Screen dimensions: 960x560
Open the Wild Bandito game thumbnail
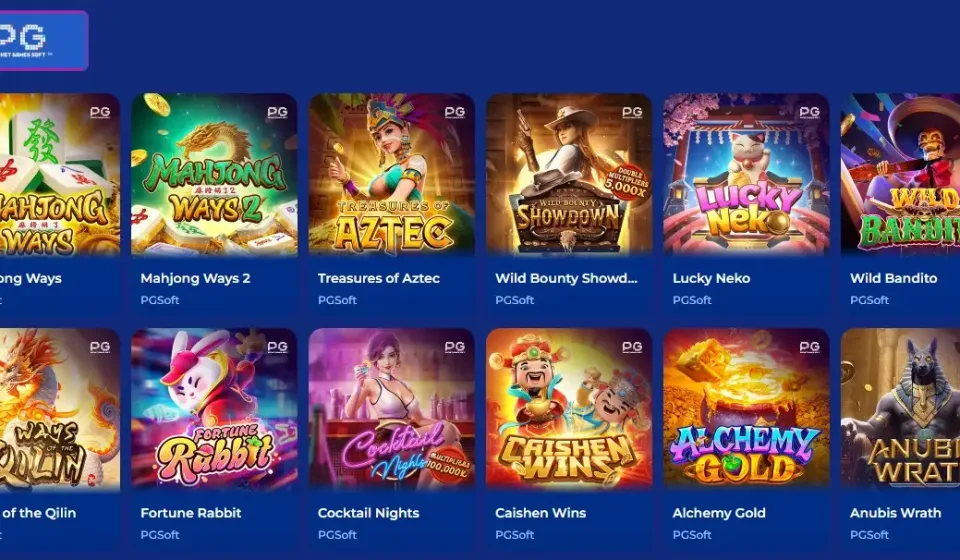(900, 175)
